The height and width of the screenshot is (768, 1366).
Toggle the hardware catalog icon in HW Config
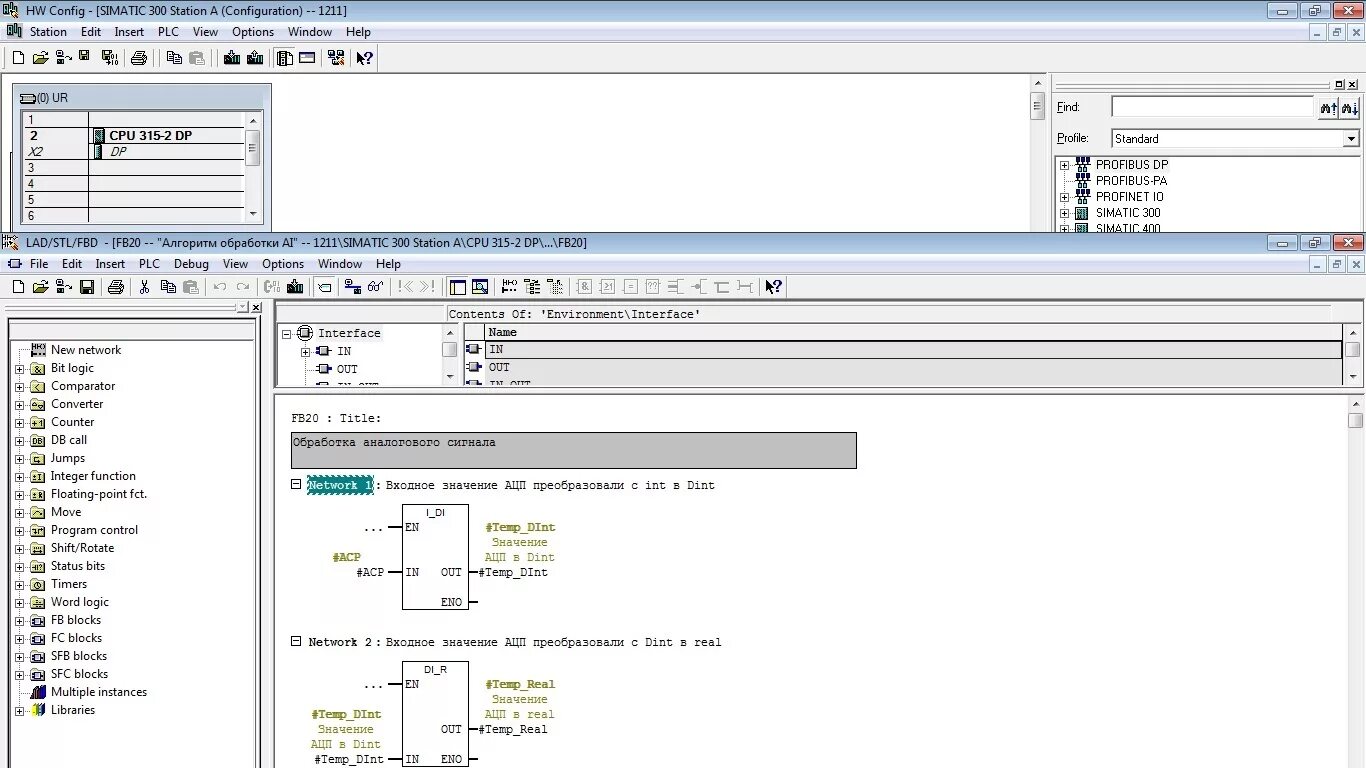[x=285, y=58]
